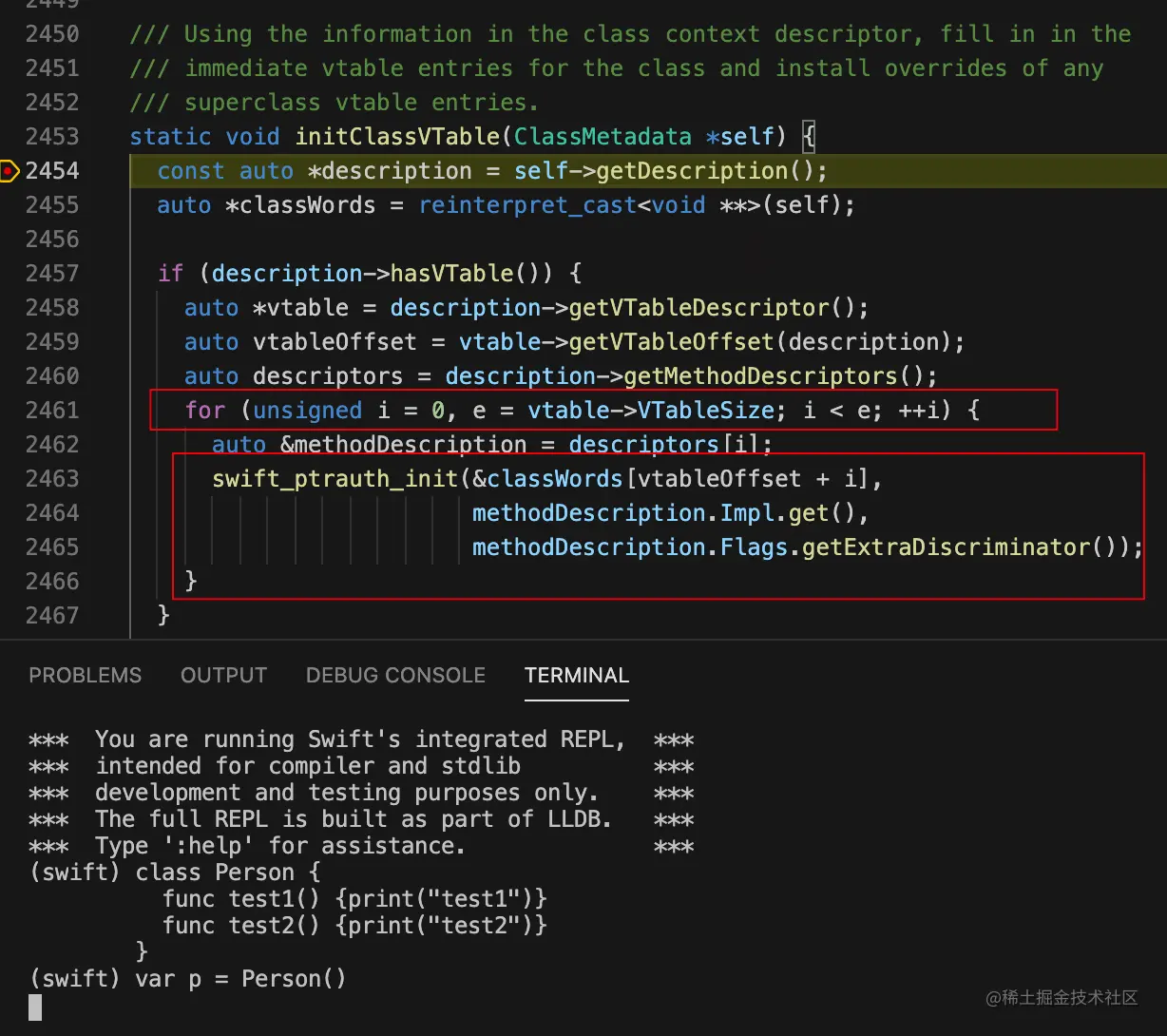Focus the terminal input at the block cursor

click(x=35, y=1007)
